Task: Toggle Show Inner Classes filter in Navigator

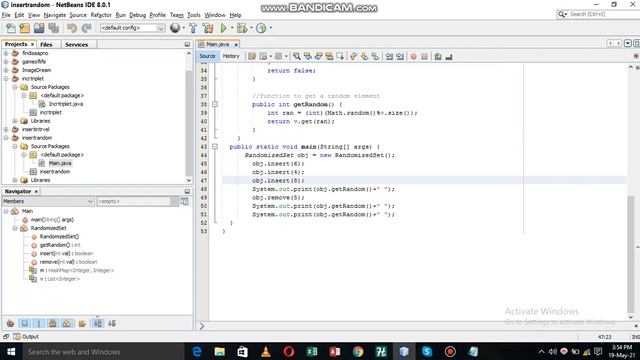Action: (x=67, y=323)
